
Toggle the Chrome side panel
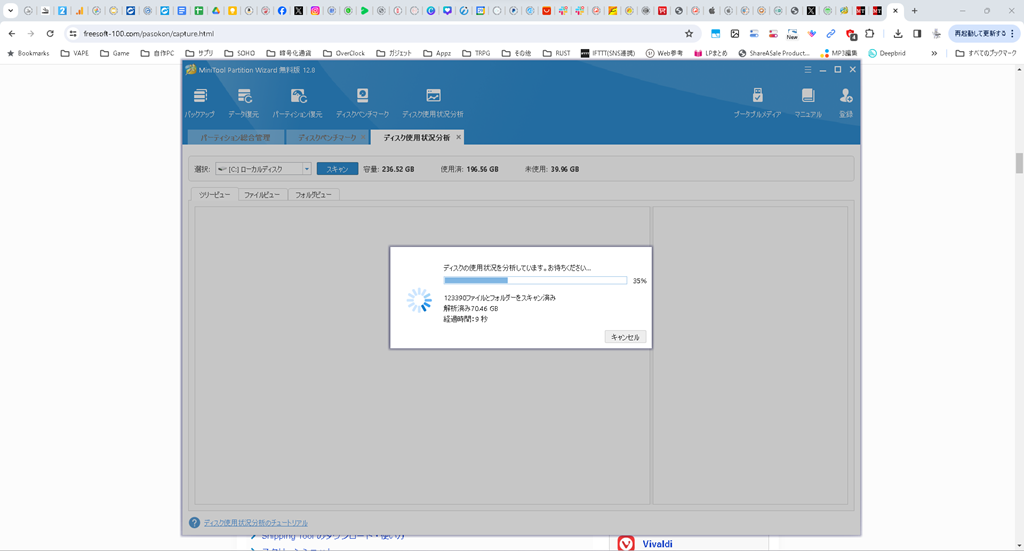(x=917, y=33)
